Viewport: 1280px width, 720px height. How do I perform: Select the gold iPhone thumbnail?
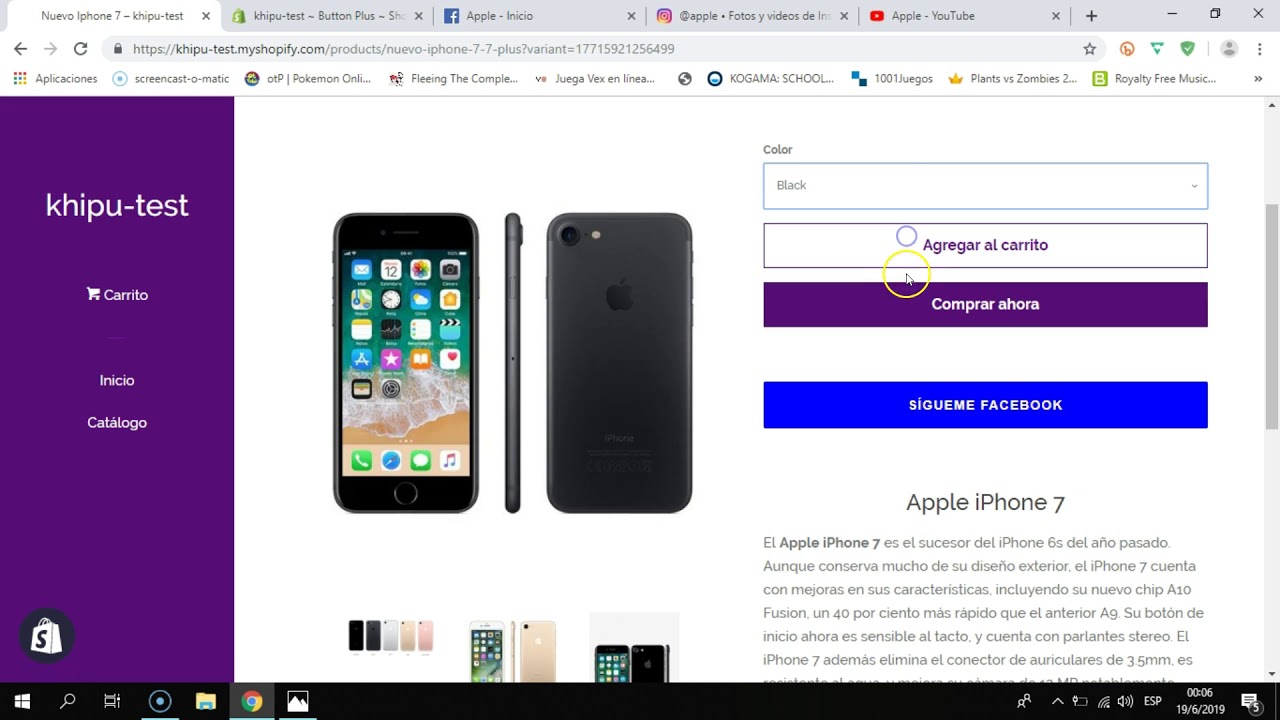click(512, 648)
